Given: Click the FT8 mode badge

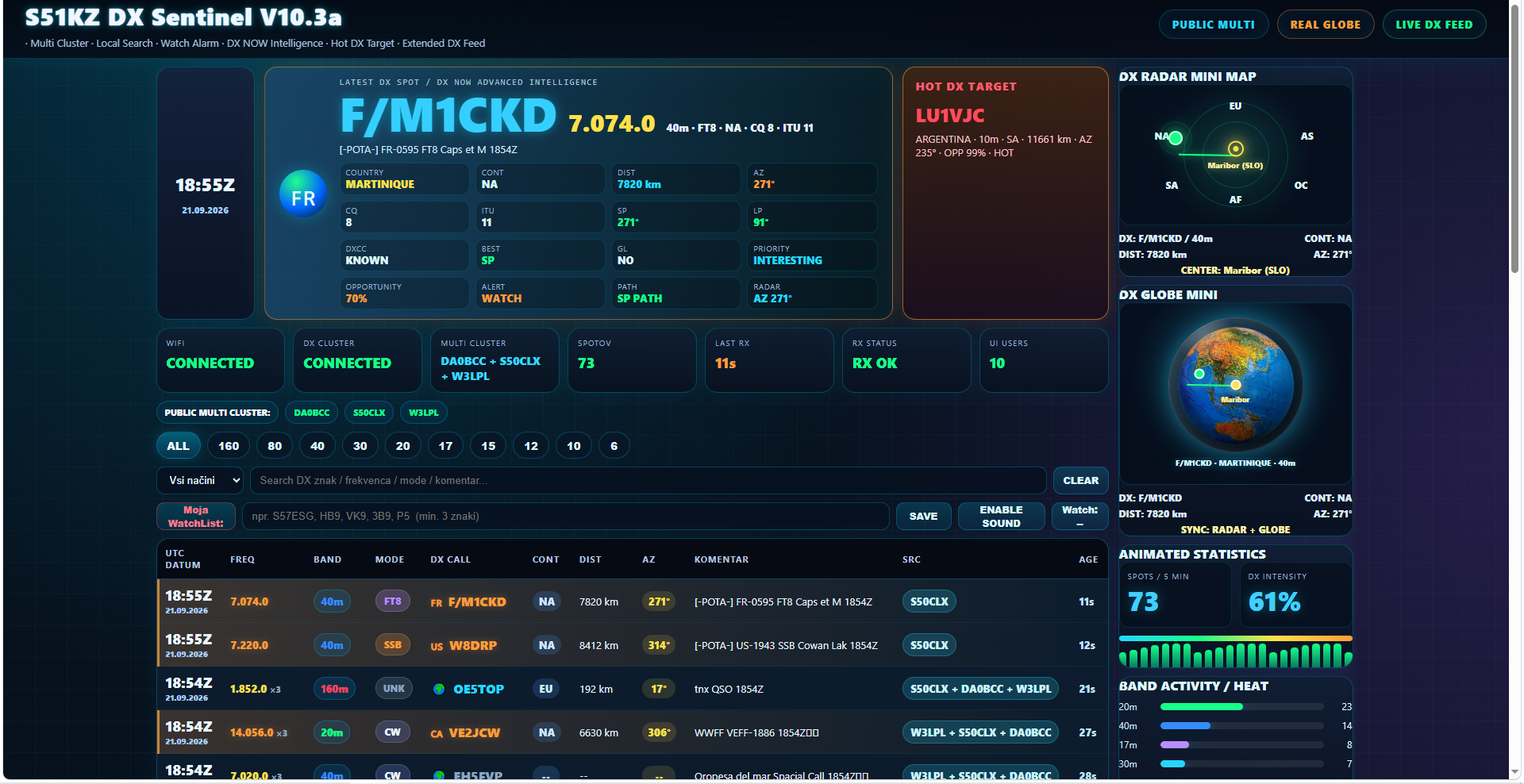Looking at the screenshot, I should [393, 601].
